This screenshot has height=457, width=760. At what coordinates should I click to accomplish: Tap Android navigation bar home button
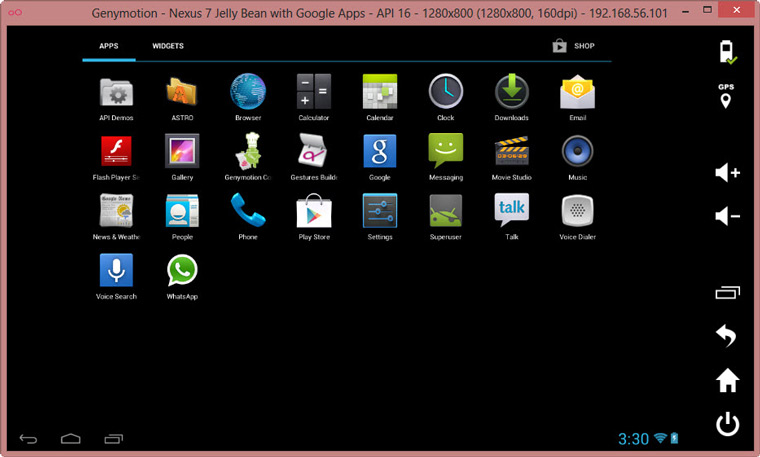[x=71, y=439]
